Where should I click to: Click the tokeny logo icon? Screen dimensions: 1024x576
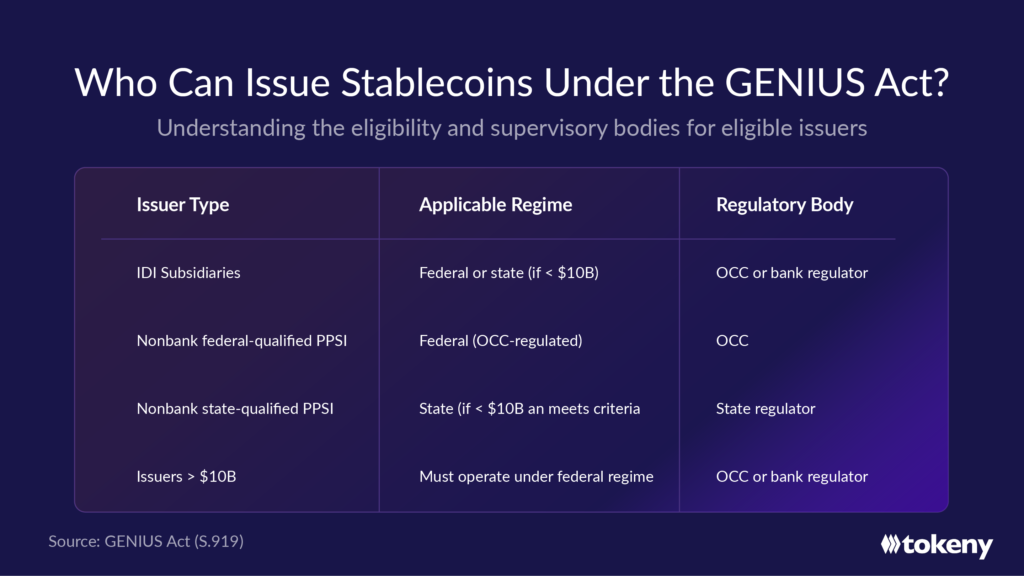pos(890,544)
